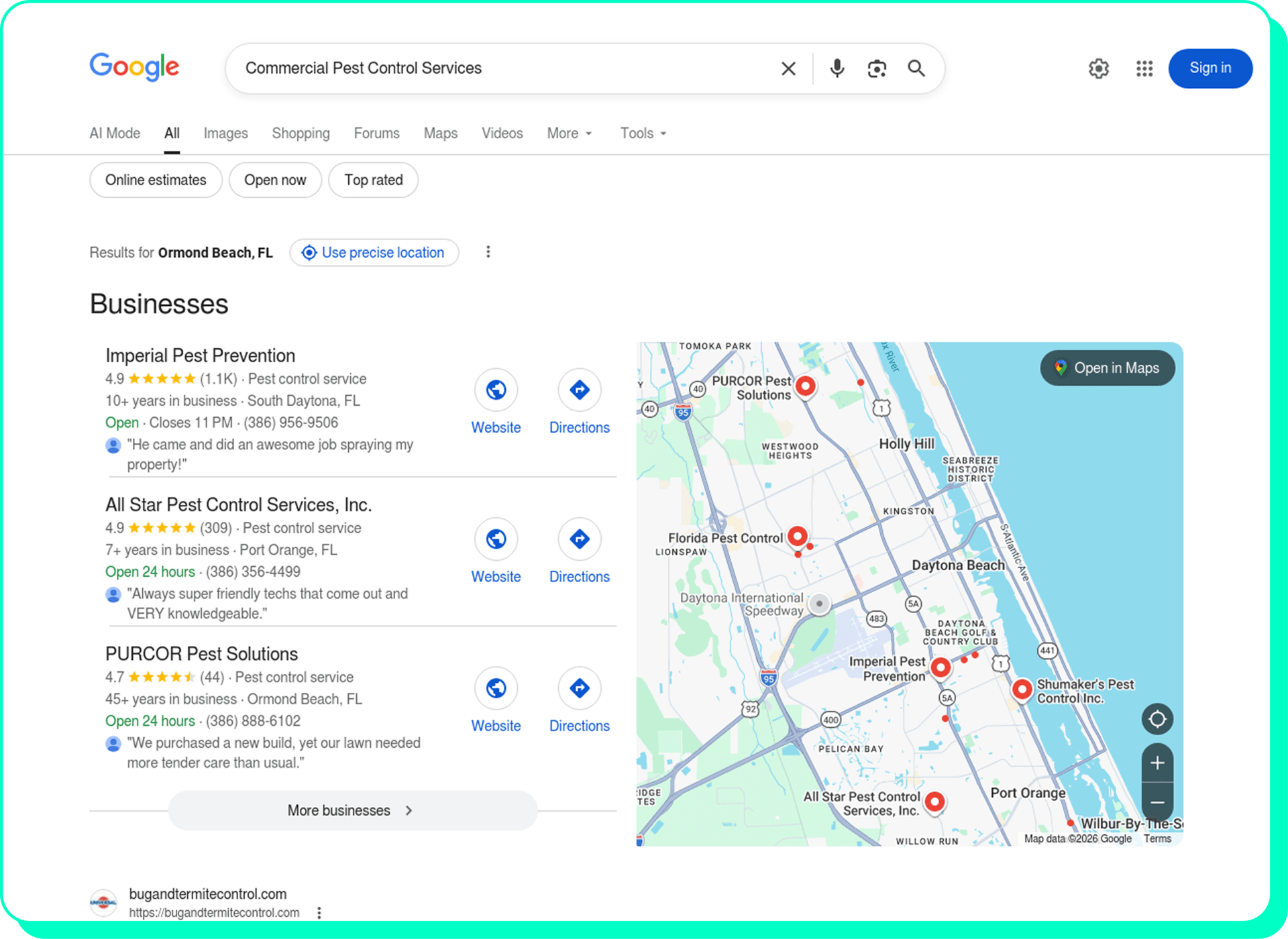Start voice search with microphone icon
1288x939 pixels.
[837, 68]
